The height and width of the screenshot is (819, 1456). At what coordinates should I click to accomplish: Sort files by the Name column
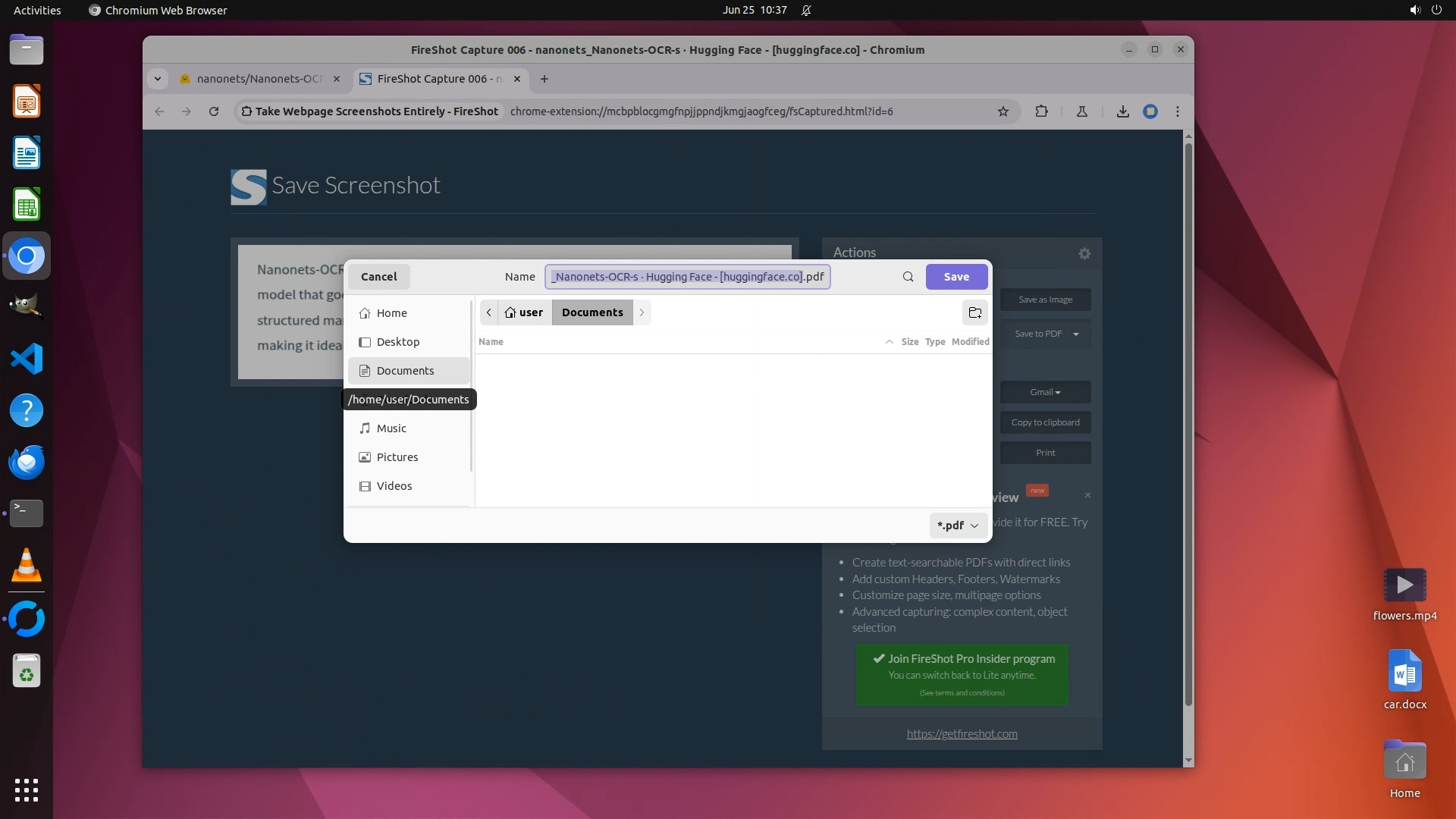click(491, 342)
